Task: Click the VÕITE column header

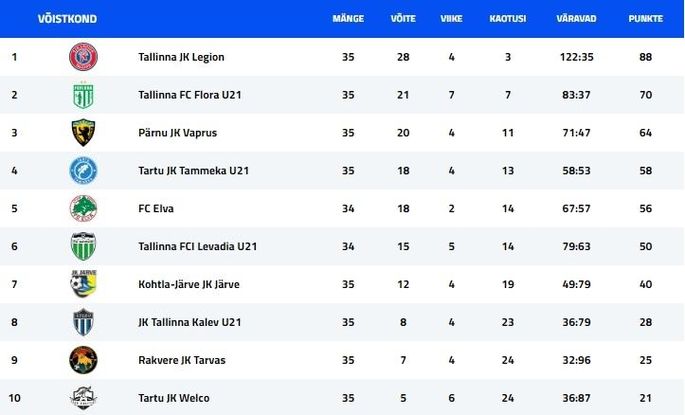Action: pos(403,18)
